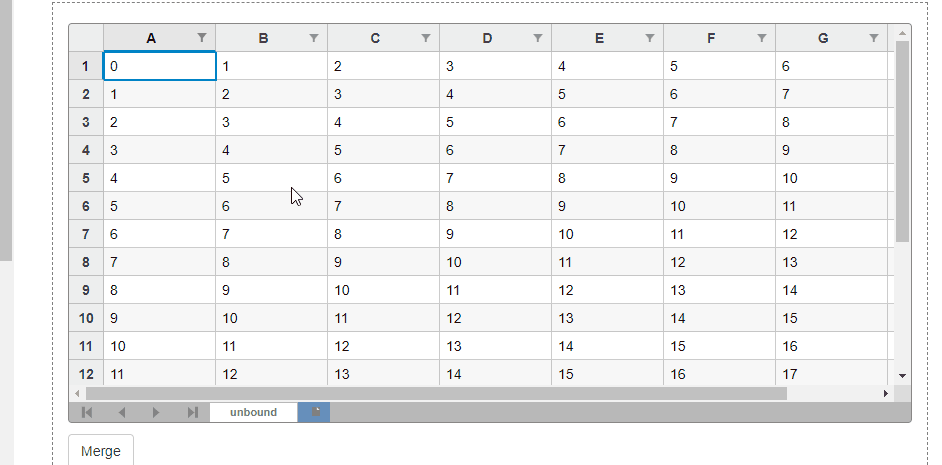
Task: Click previous sheet navigation arrow
Action: pyautogui.click(x=121, y=412)
